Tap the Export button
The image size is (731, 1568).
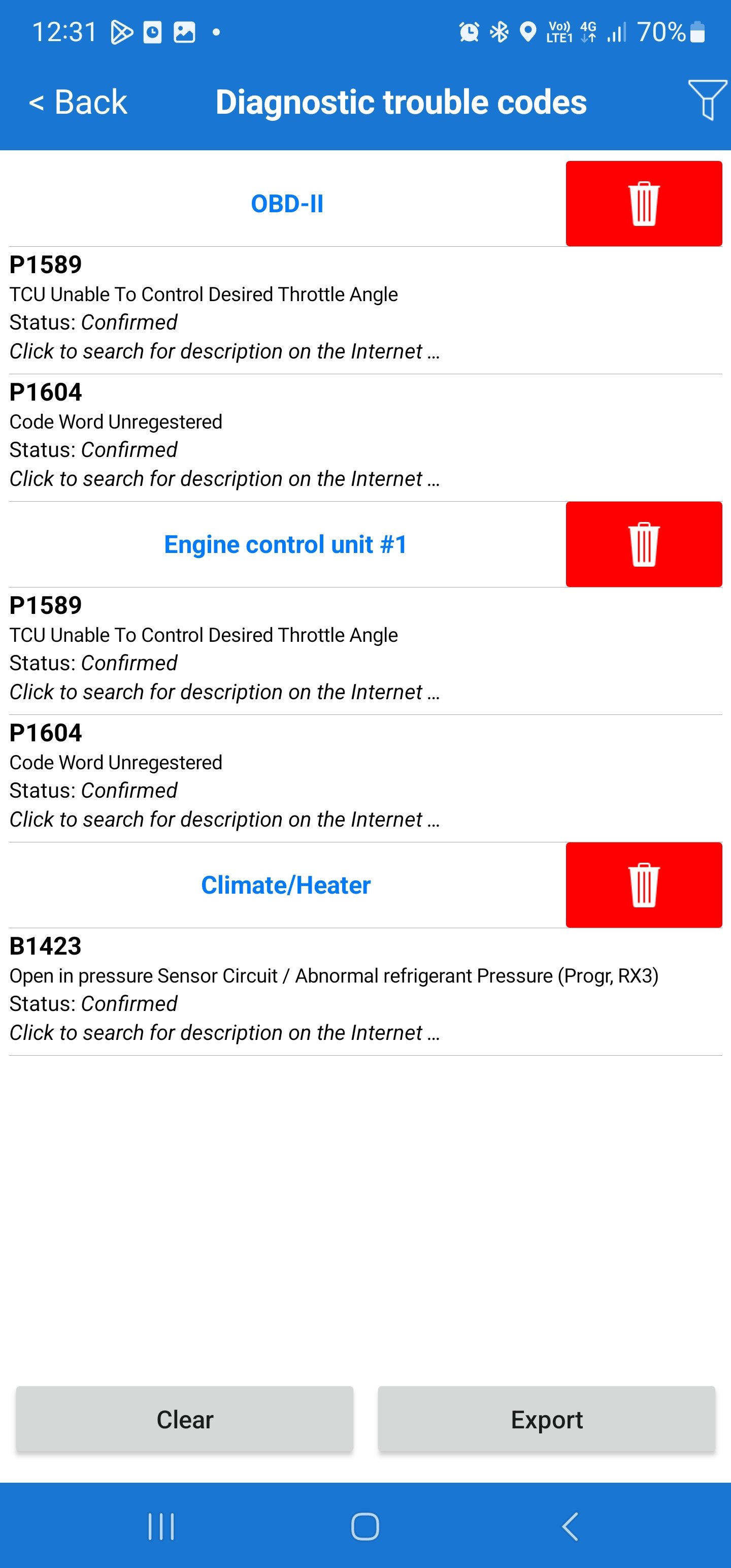[x=547, y=1420]
